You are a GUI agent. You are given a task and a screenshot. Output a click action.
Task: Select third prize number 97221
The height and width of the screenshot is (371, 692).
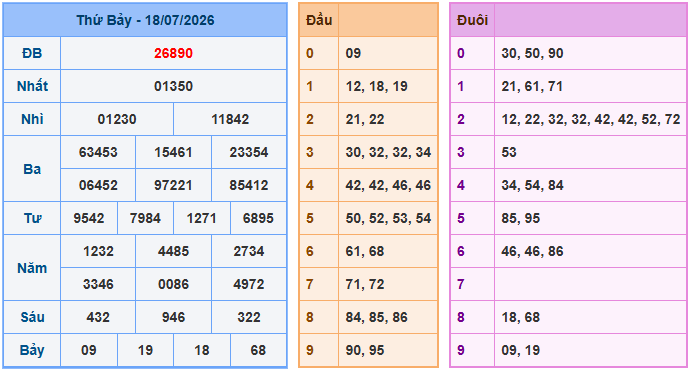tap(173, 185)
